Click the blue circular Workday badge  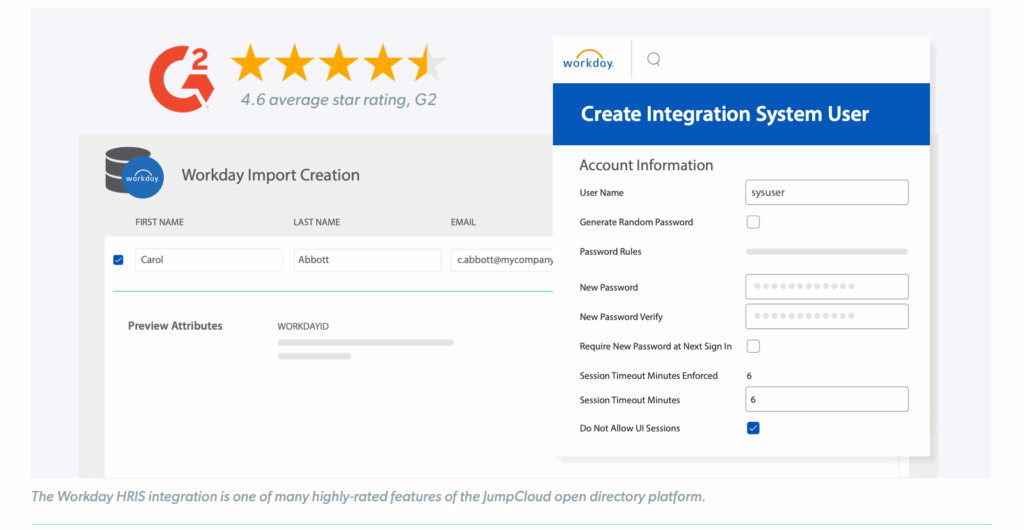click(x=143, y=177)
